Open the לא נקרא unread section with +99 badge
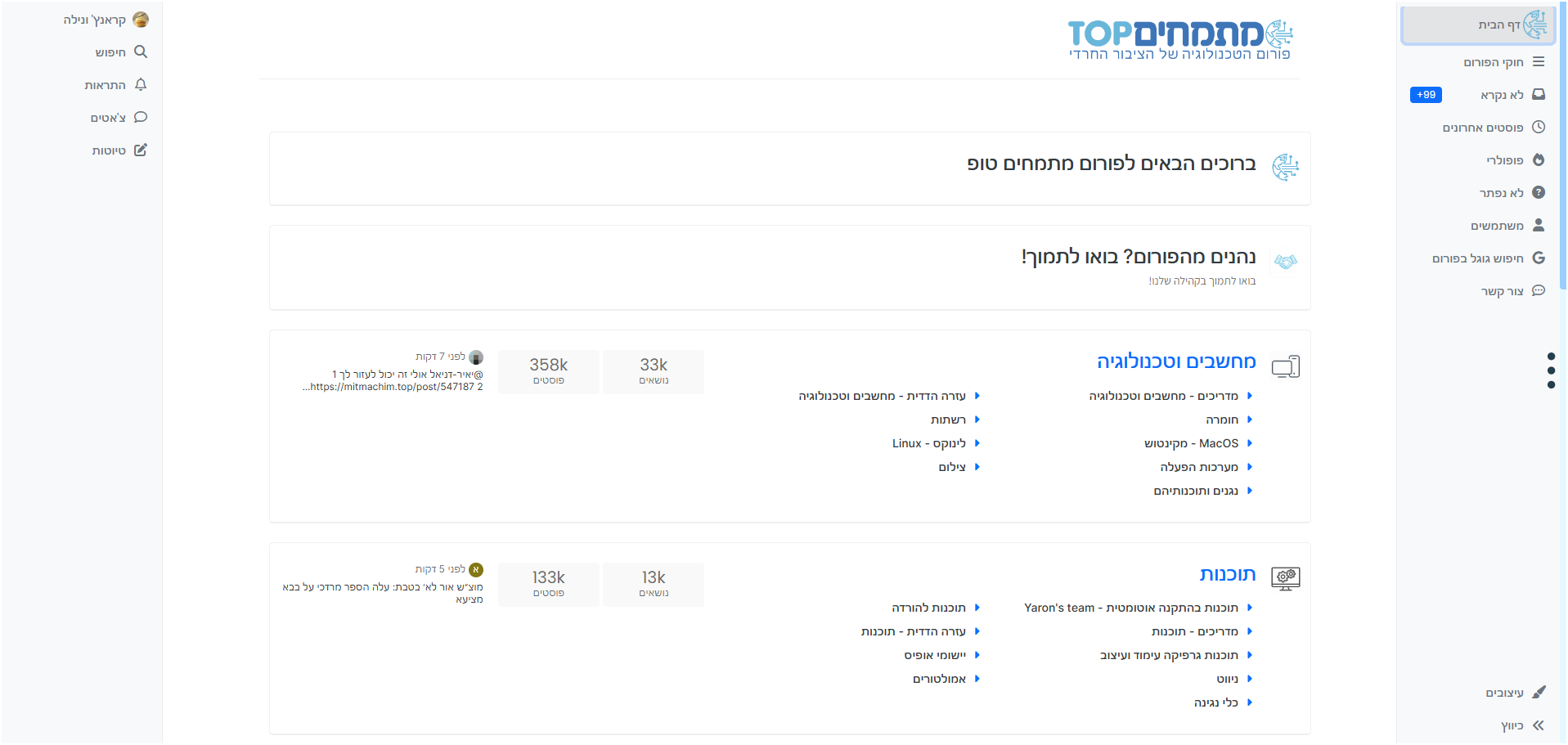1568x745 pixels. click(1539, 94)
